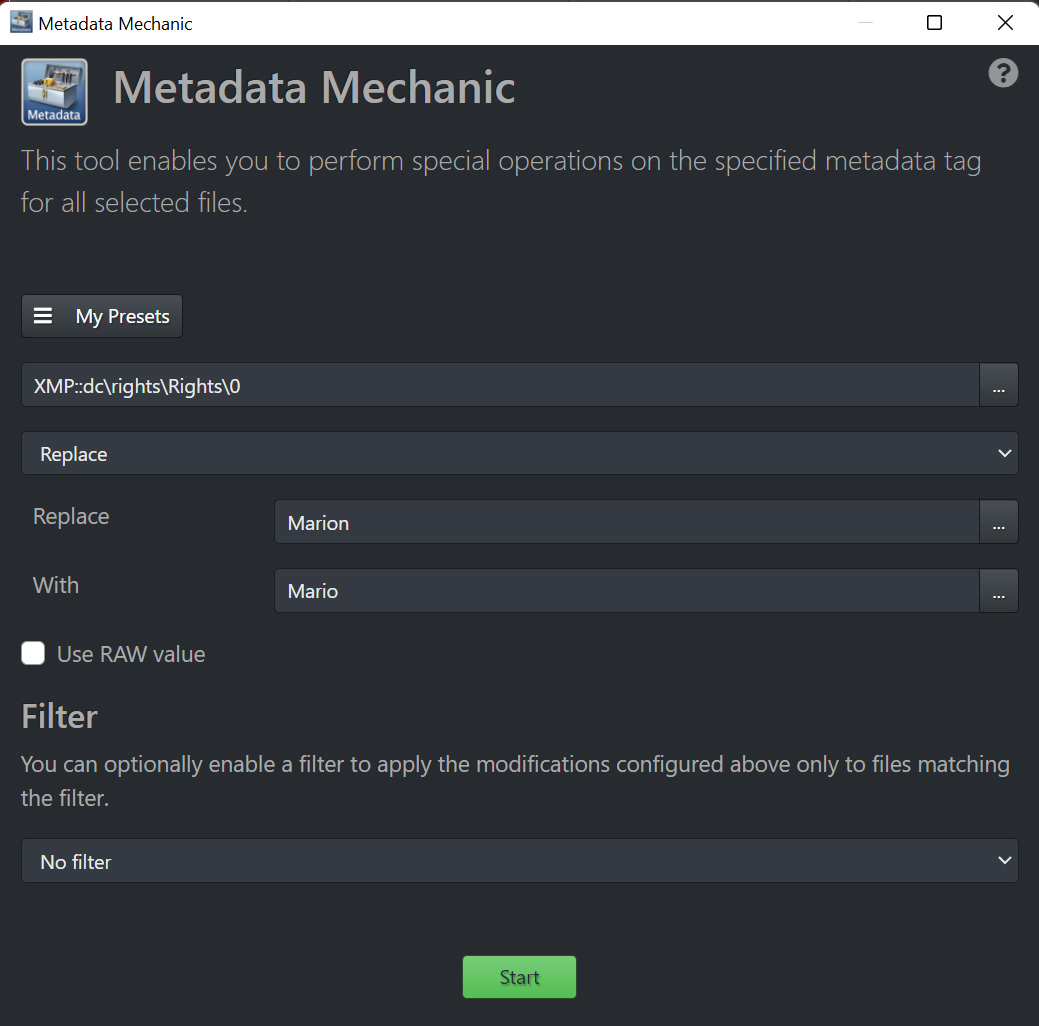Open the help question mark icon
The width and height of the screenshot is (1039, 1026).
pyautogui.click(x=1003, y=73)
